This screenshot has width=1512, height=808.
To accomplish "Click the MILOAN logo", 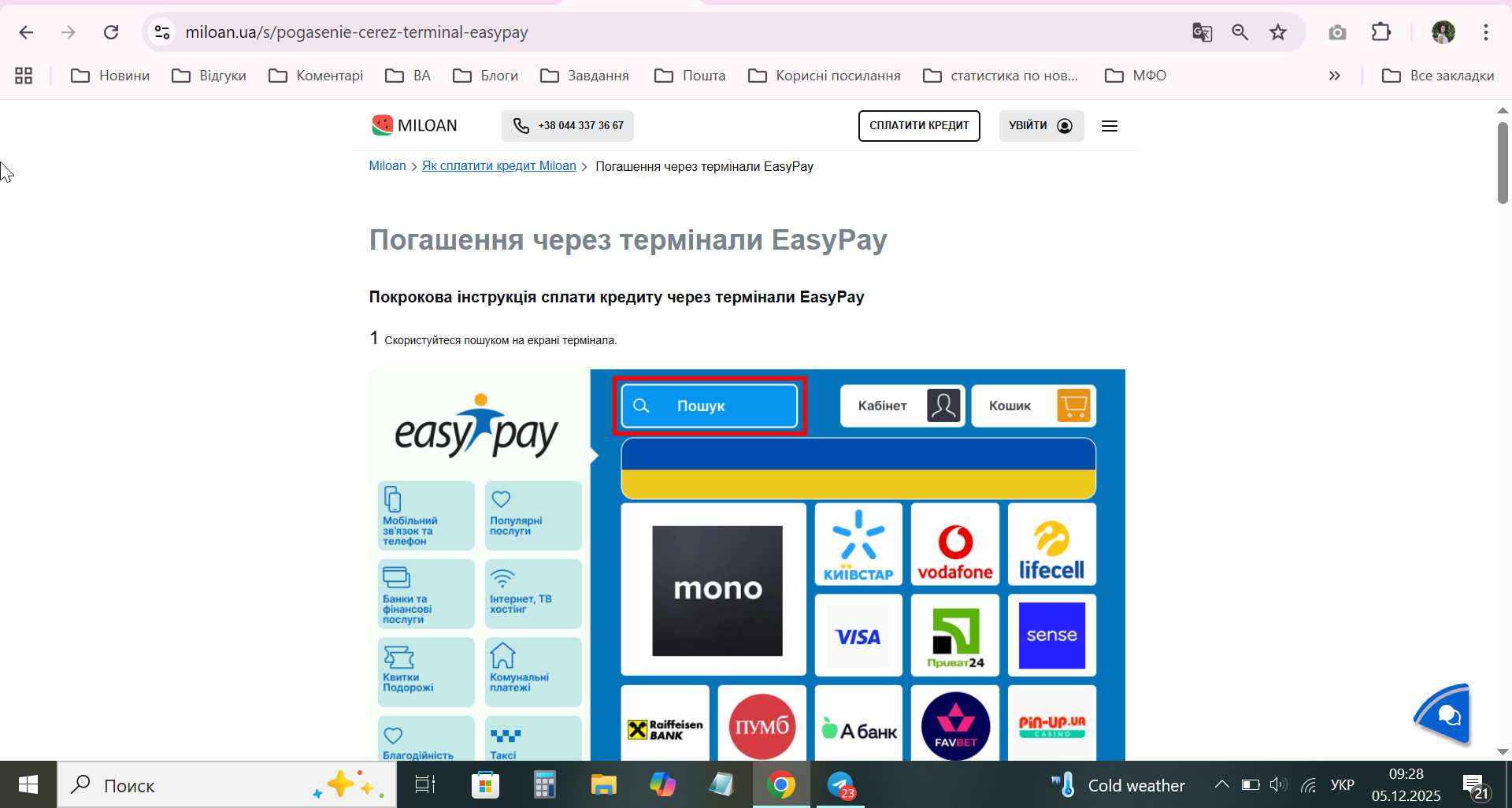I will 414,125.
